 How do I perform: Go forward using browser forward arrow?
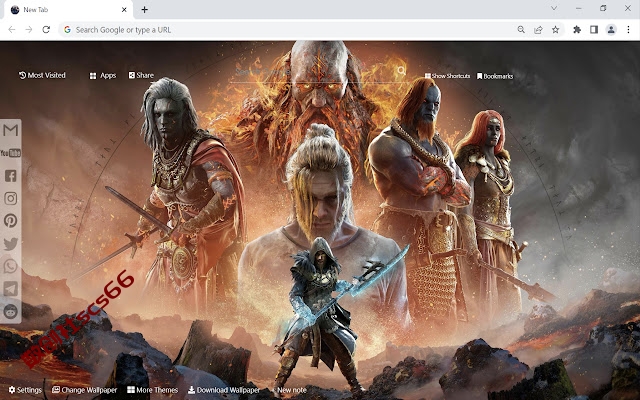click(x=29, y=29)
